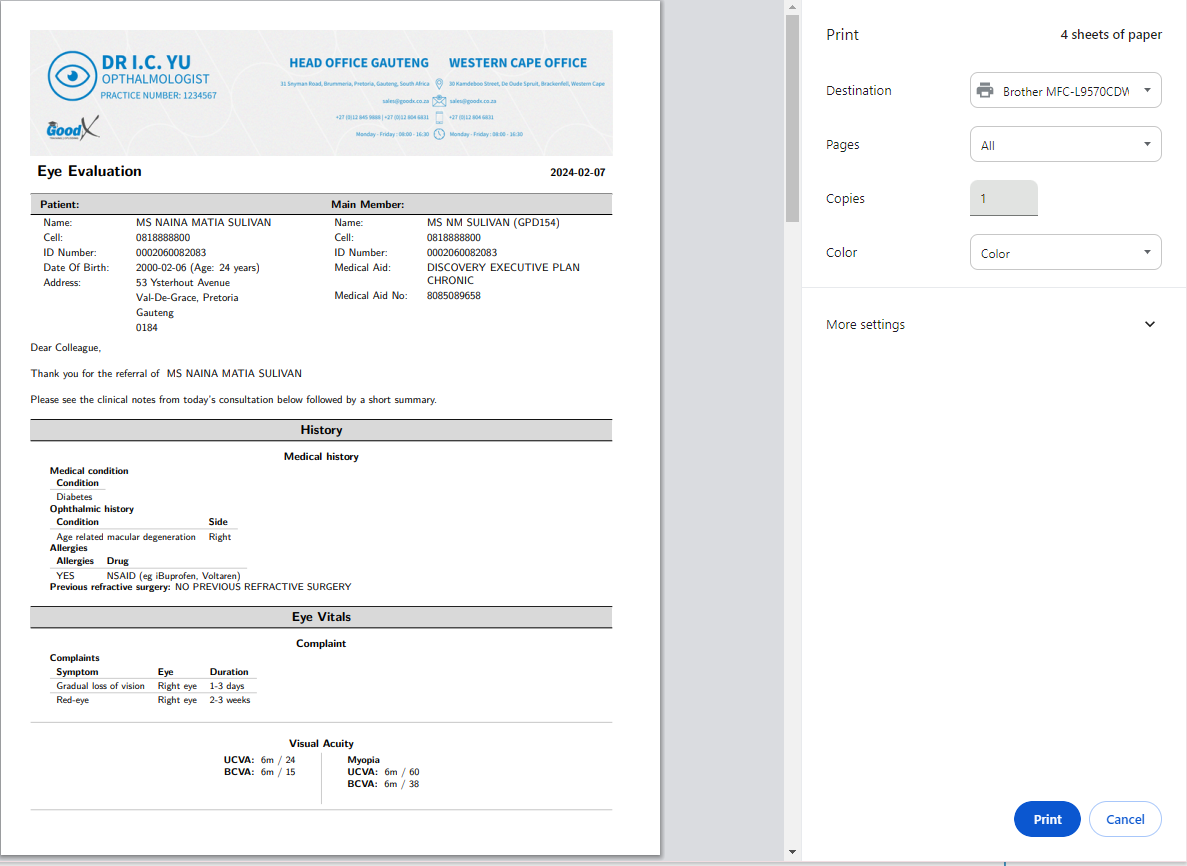Click the preview vertical scrollbar thumb
This screenshot has height=866, width=1187.
pyautogui.click(x=792, y=118)
